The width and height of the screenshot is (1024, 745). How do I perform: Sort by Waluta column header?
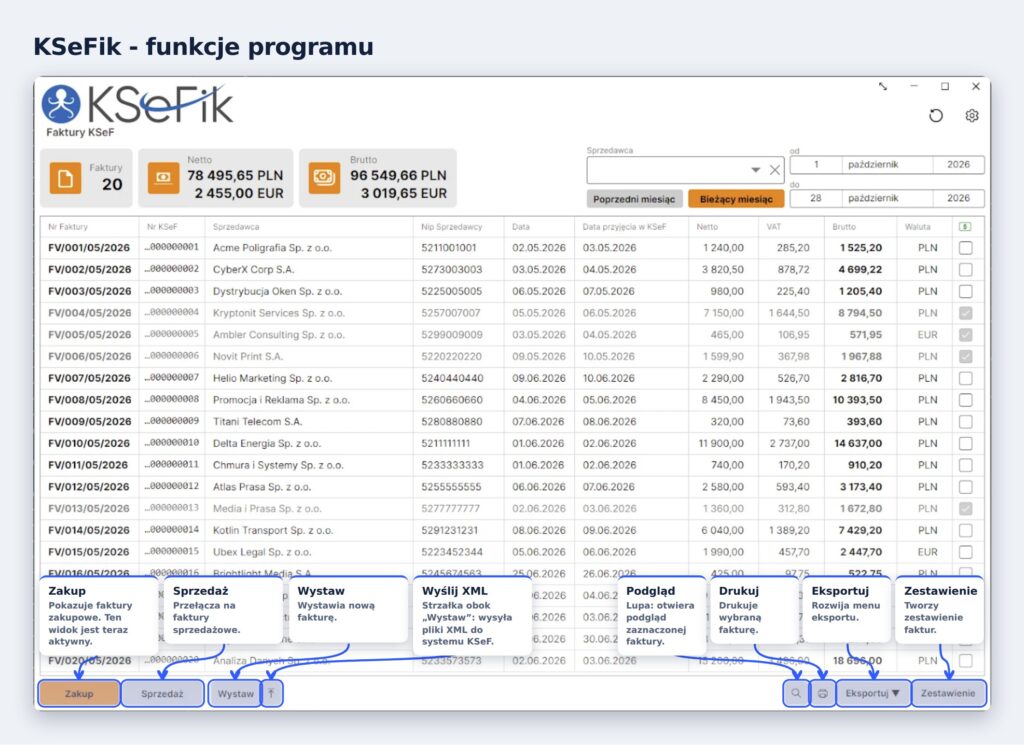pos(918,227)
